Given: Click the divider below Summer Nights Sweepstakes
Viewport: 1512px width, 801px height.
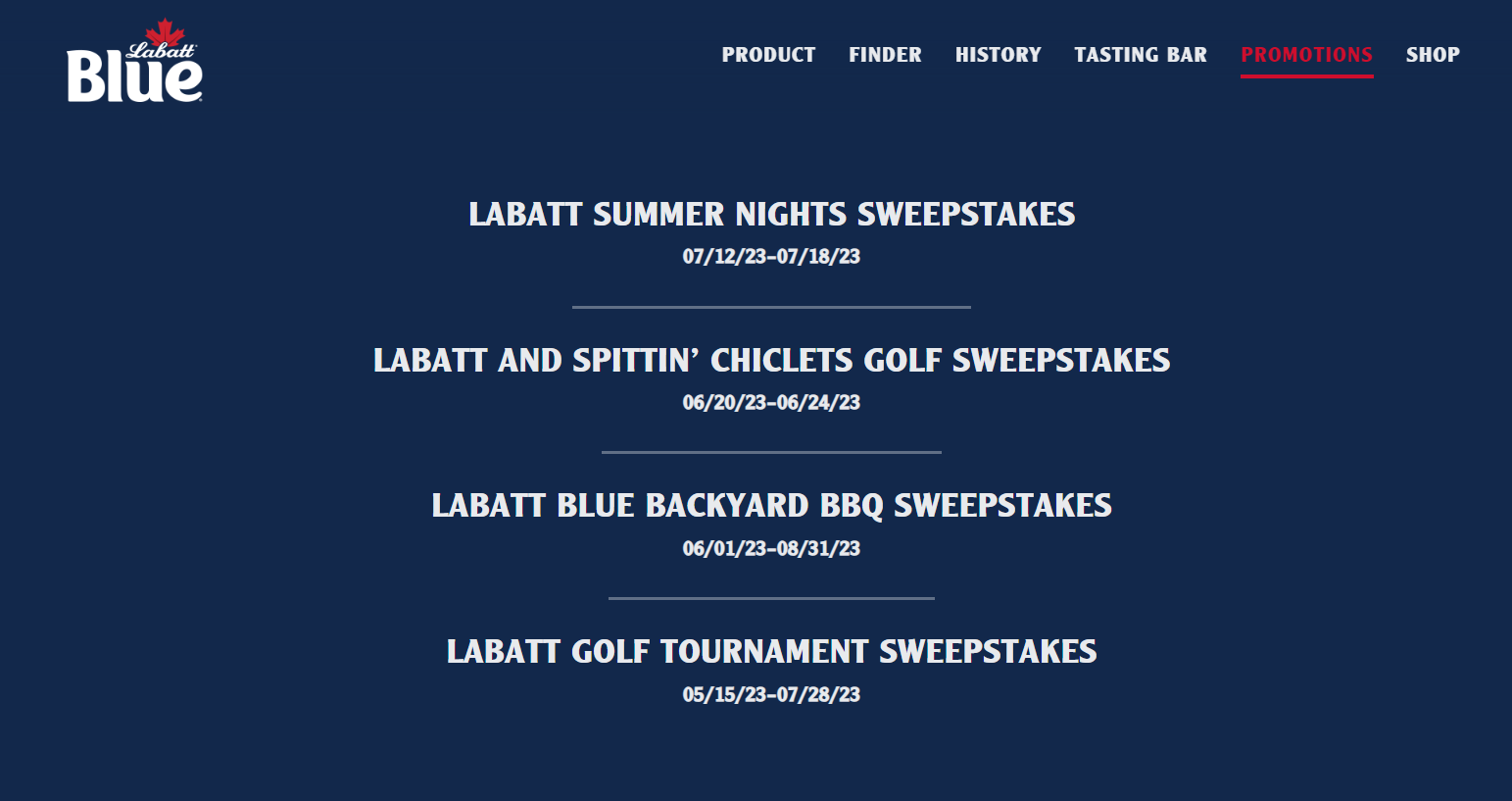Looking at the screenshot, I should pos(770,307).
